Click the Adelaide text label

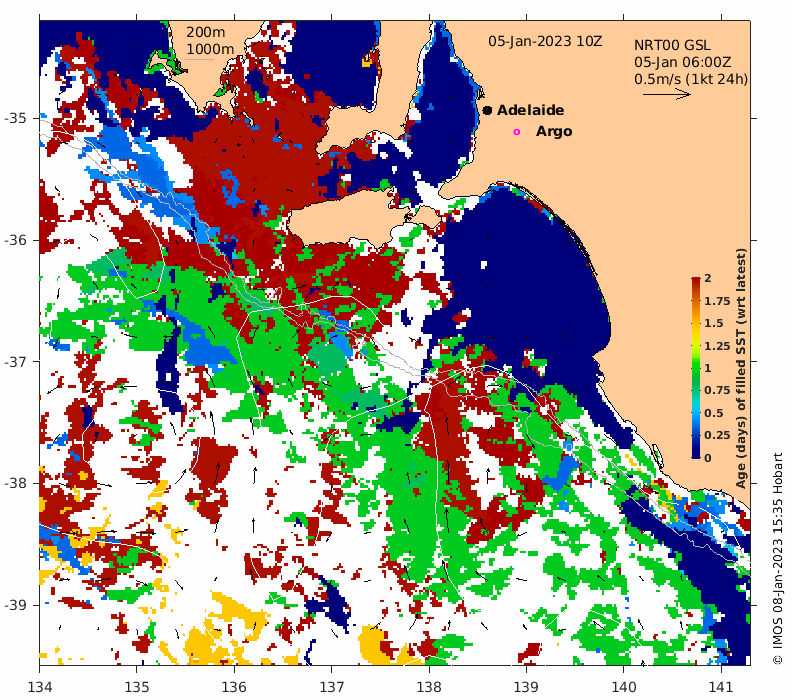point(530,110)
